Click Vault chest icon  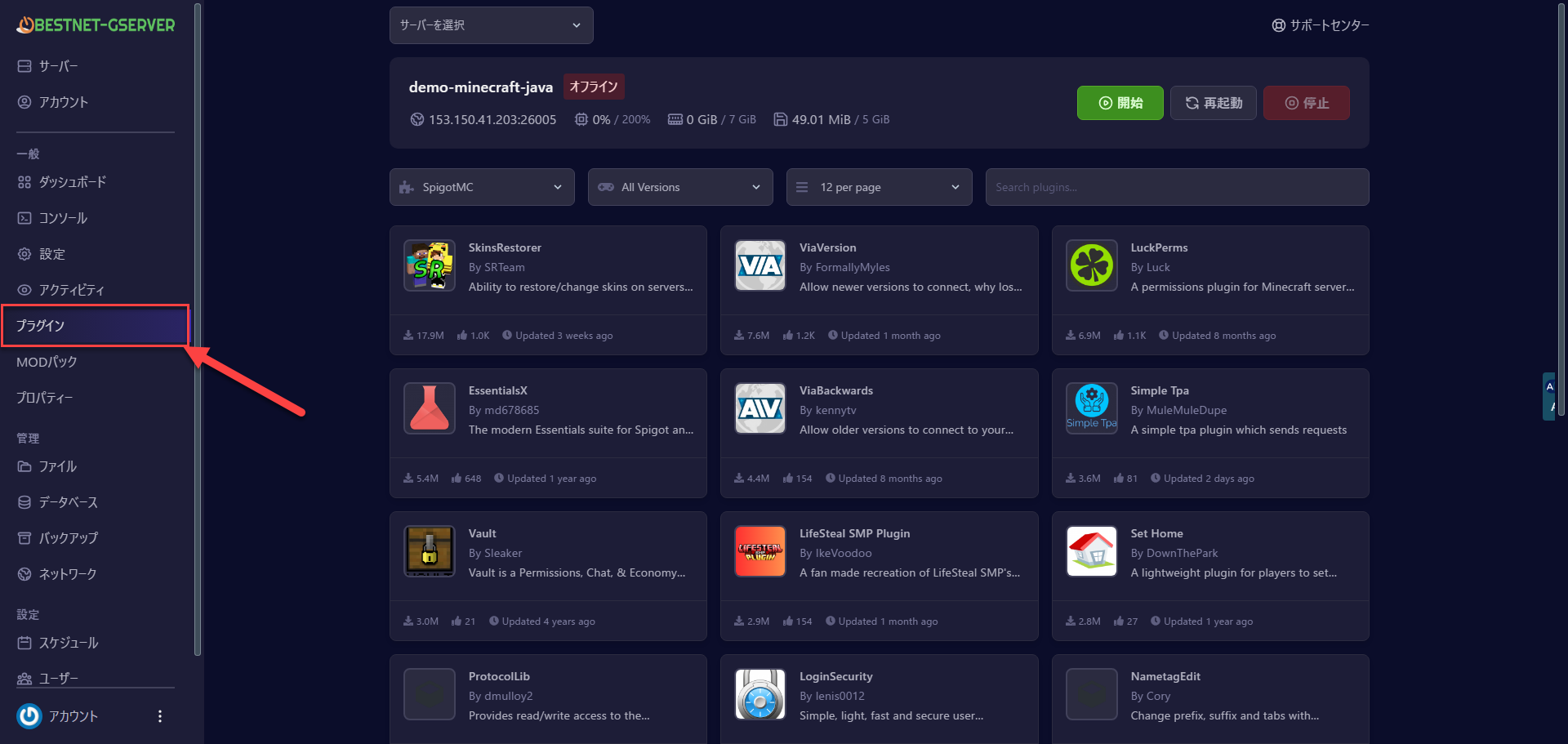pyautogui.click(x=430, y=551)
